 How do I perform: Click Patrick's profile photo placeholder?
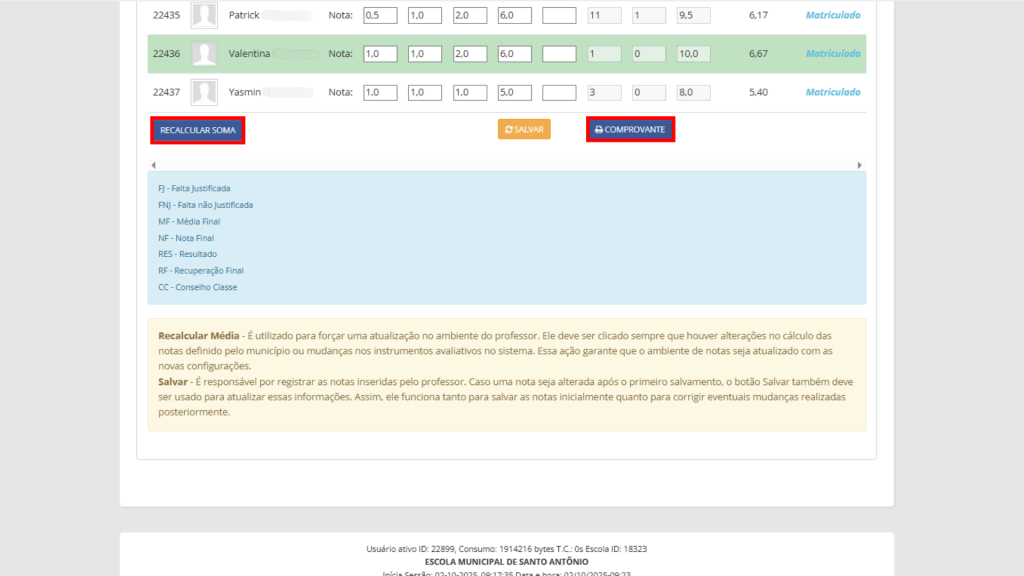click(x=204, y=16)
